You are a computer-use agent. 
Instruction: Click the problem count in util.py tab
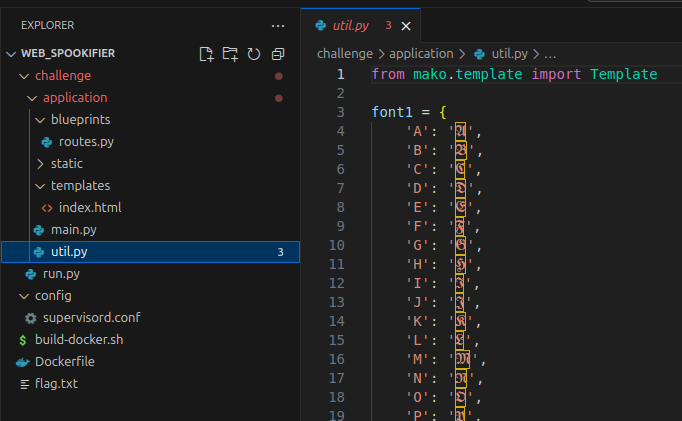[x=388, y=26]
